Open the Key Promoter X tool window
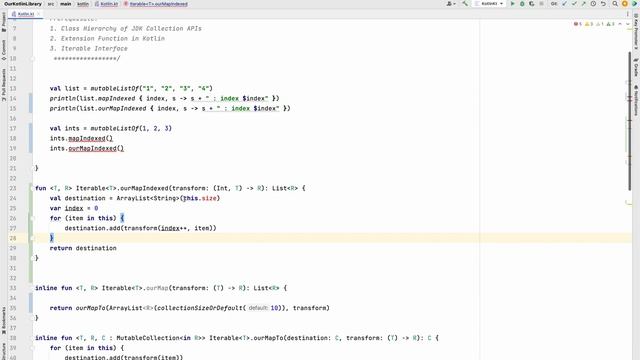 [x=636, y=32]
